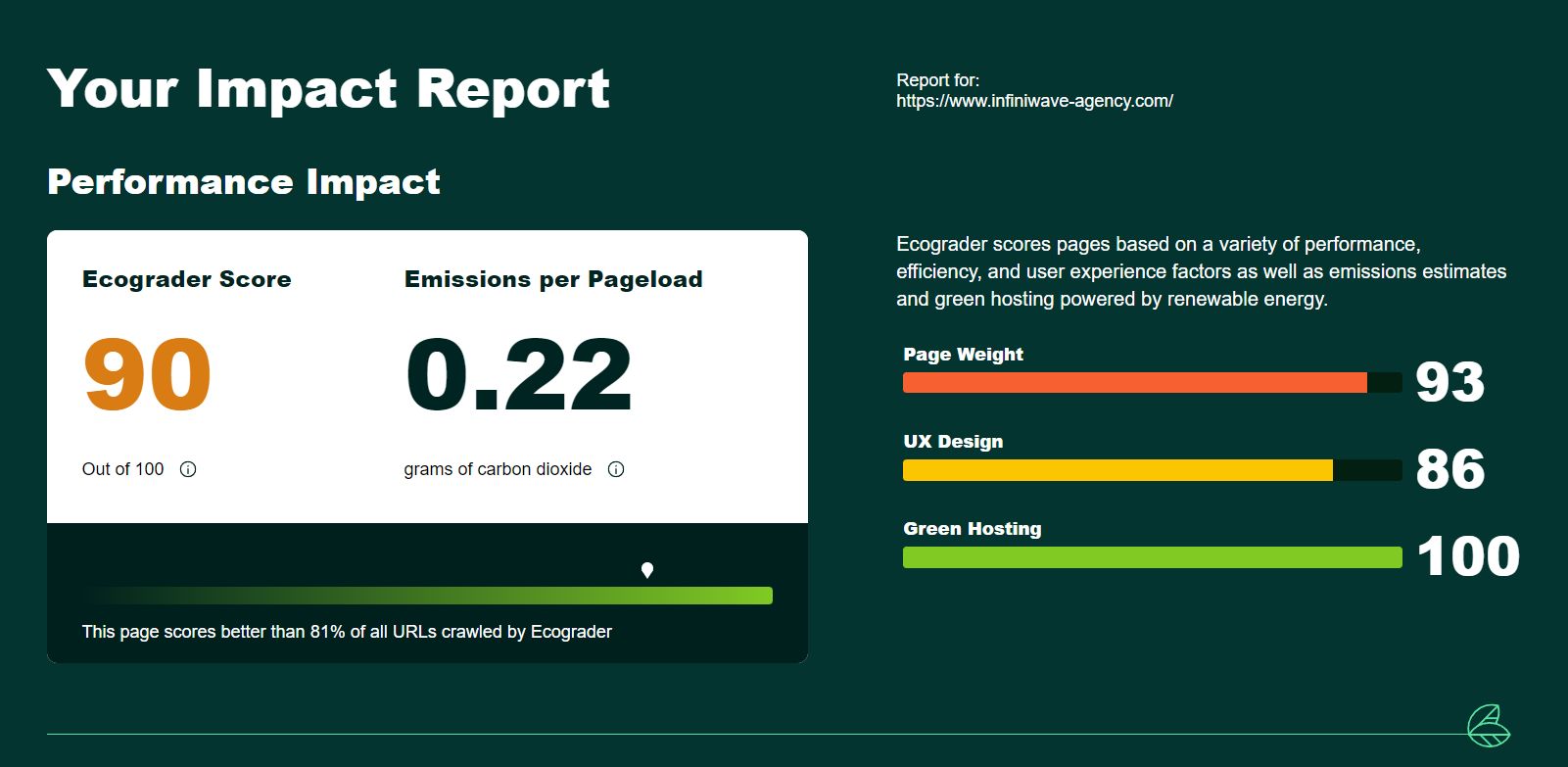This screenshot has width=1568, height=767.
Task: Click the orange Page Weight progress bar
Action: pyautogui.click(x=1134, y=383)
